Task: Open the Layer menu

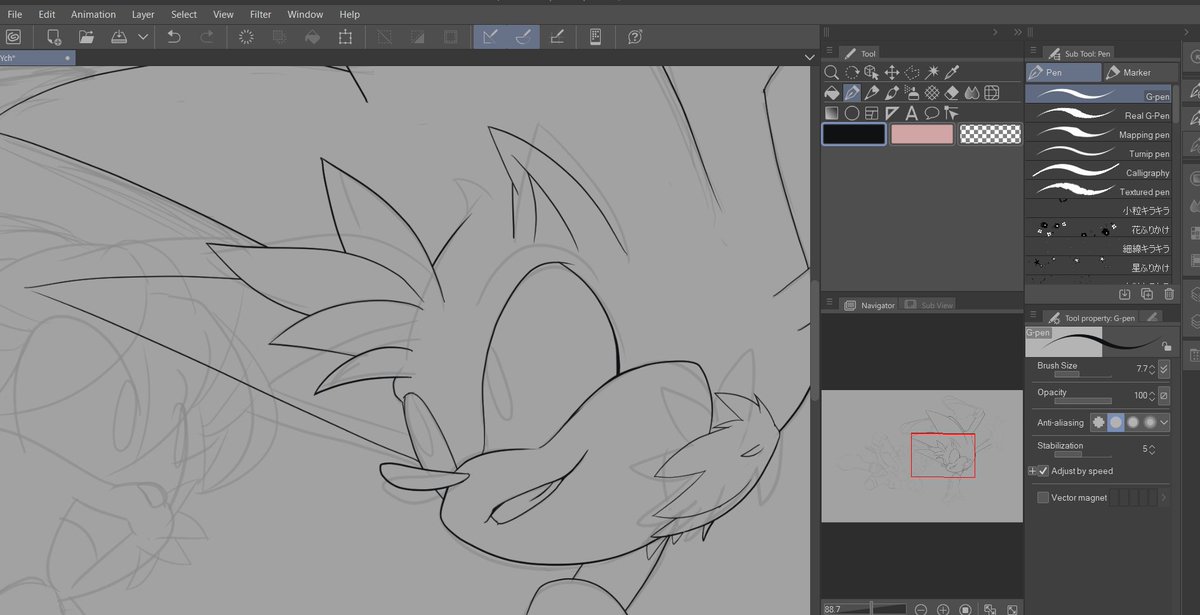Action: click(143, 15)
